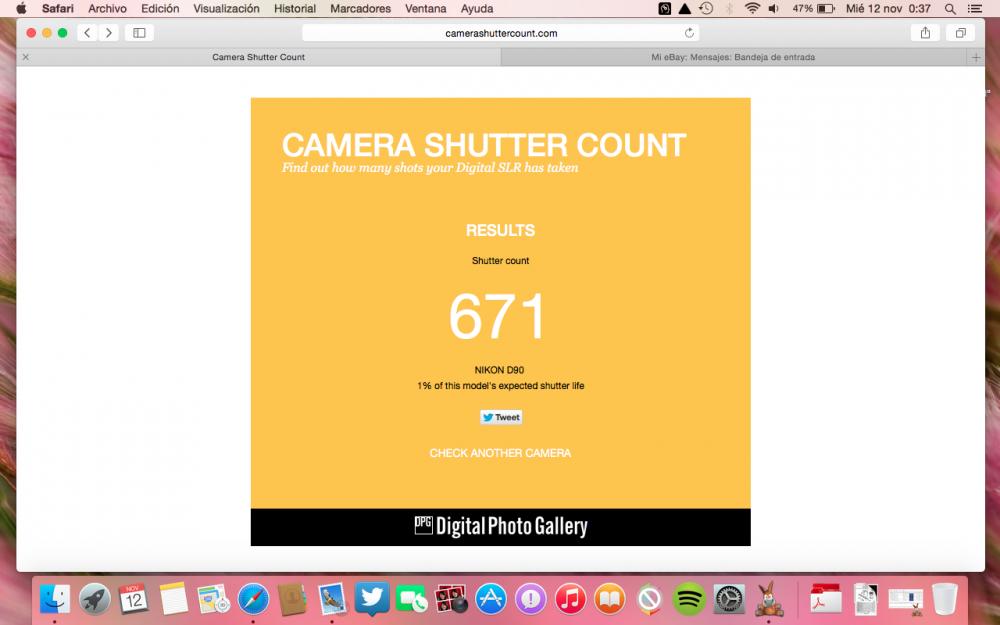1000x625 pixels.
Task: Open the Ventana menu
Action: click(x=425, y=9)
